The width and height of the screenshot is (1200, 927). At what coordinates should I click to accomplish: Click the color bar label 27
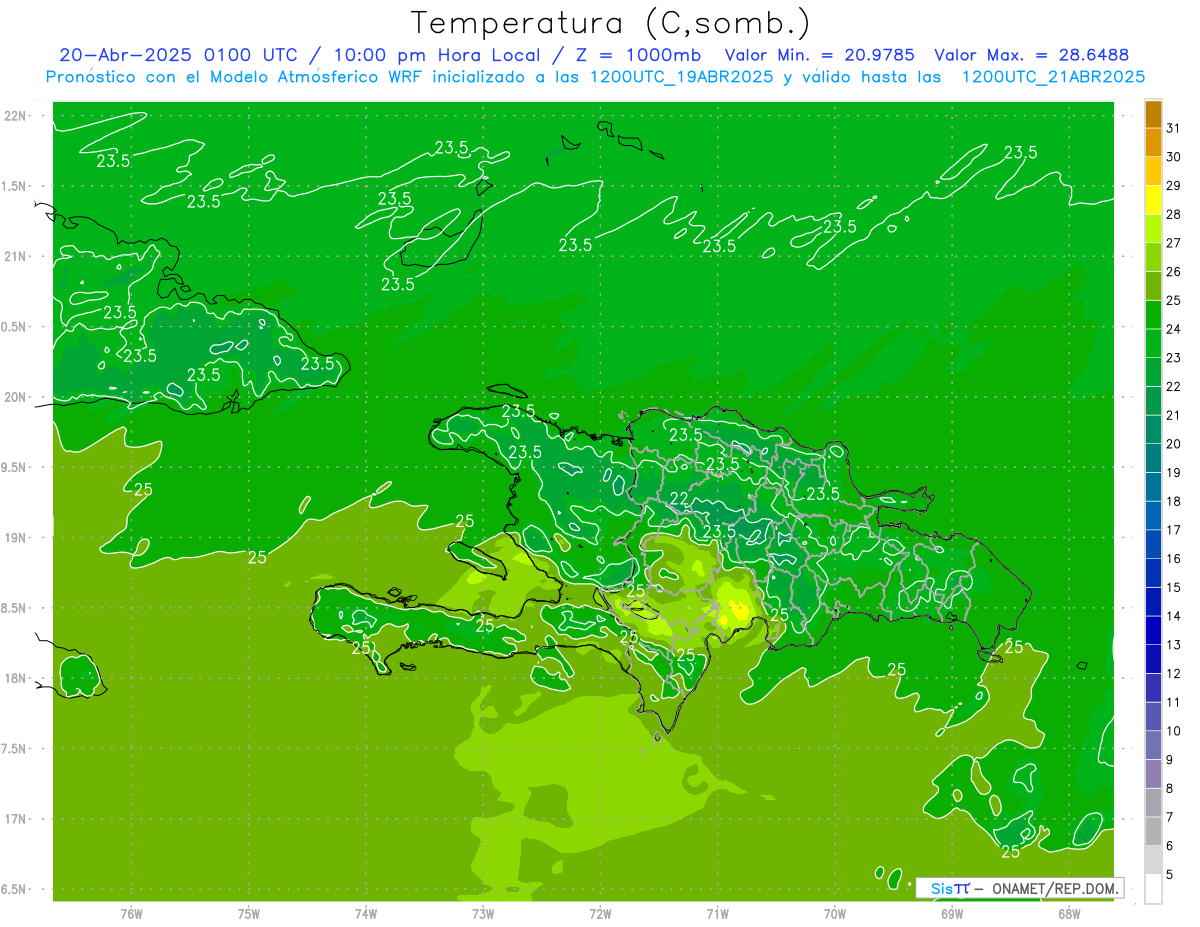1173,243
